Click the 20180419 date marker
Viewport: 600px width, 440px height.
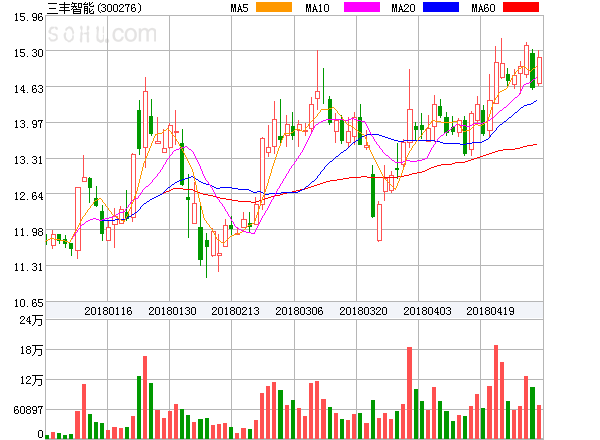490,311
